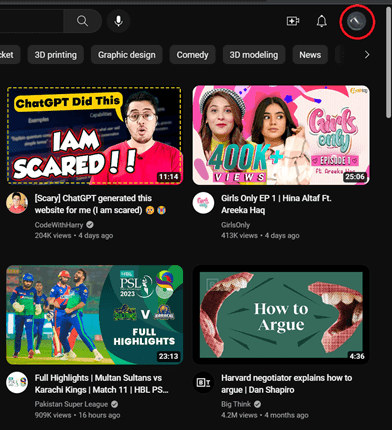Open the ChatGPT 'I AM SCARED' thumbnail
The image size is (392, 430).
pyautogui.click(x=94, y=135)
